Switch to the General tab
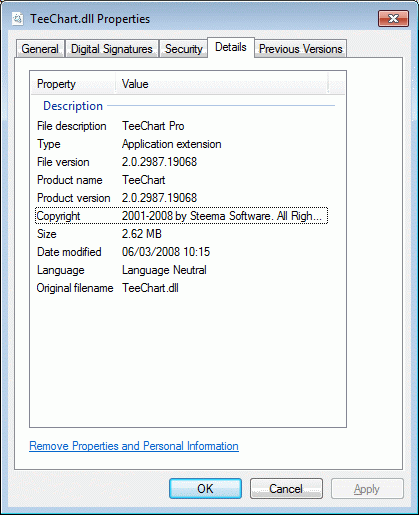 point(40,49)
